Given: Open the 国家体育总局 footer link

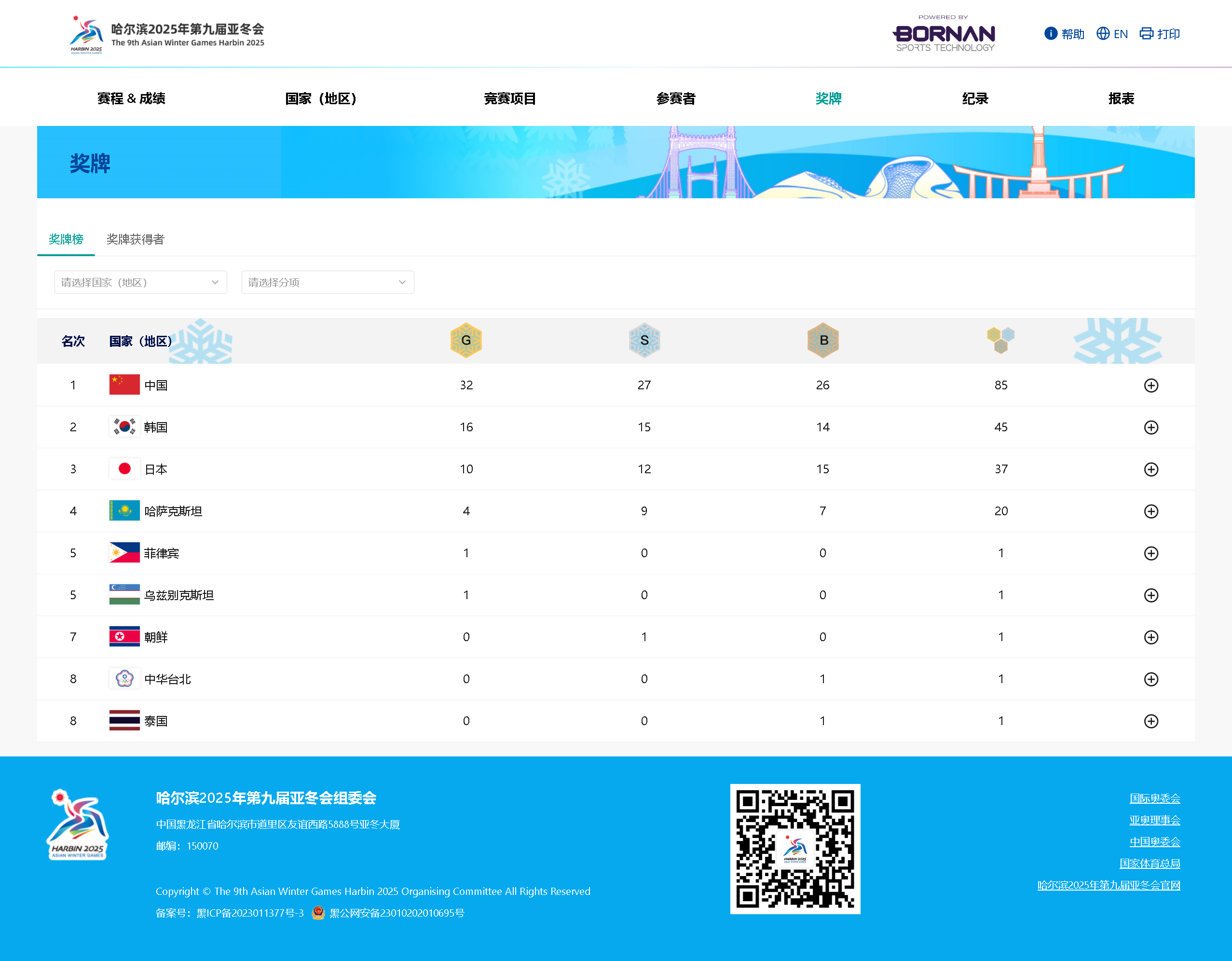Looking at the screenshot, I should 1150,864.
